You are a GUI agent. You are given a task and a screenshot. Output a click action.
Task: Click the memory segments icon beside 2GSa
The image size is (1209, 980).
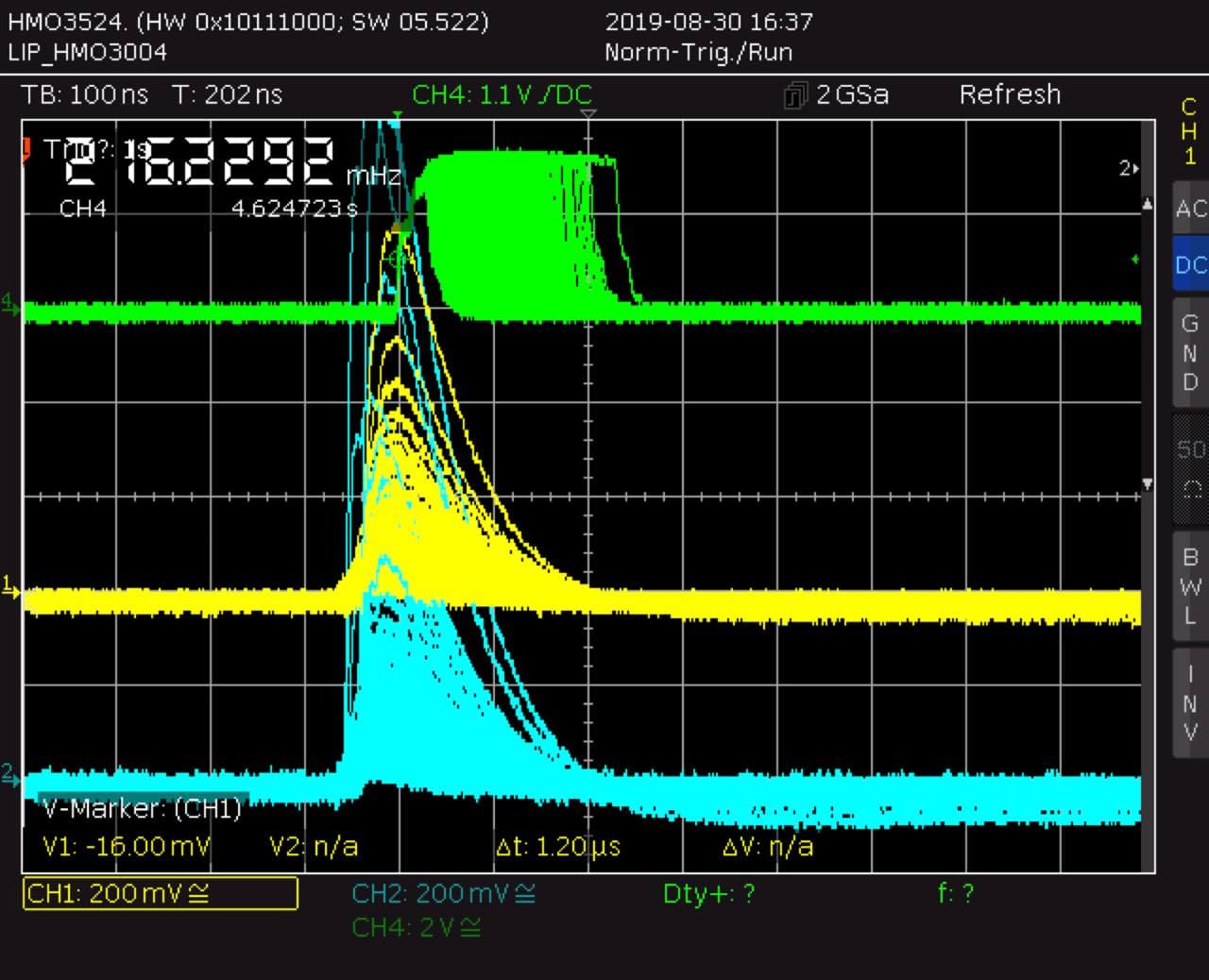coord(795,94)
